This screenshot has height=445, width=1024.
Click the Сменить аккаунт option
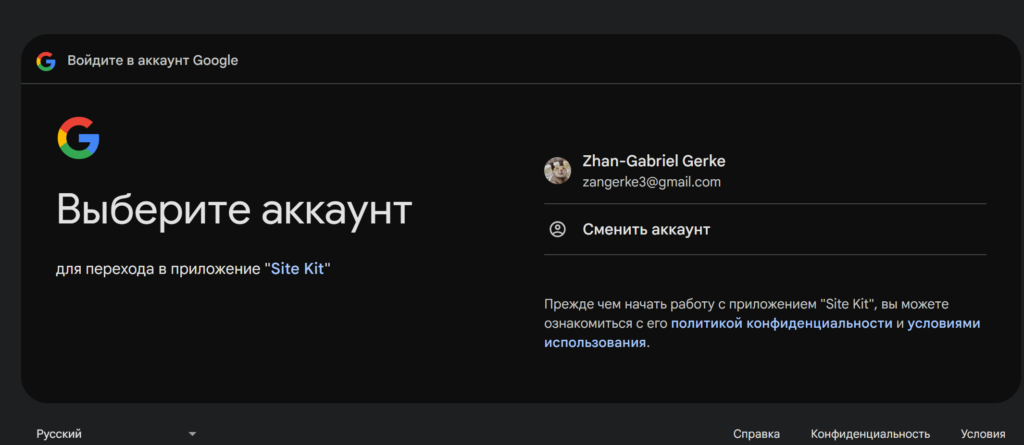pyautogui.click(x=765, y=229)
